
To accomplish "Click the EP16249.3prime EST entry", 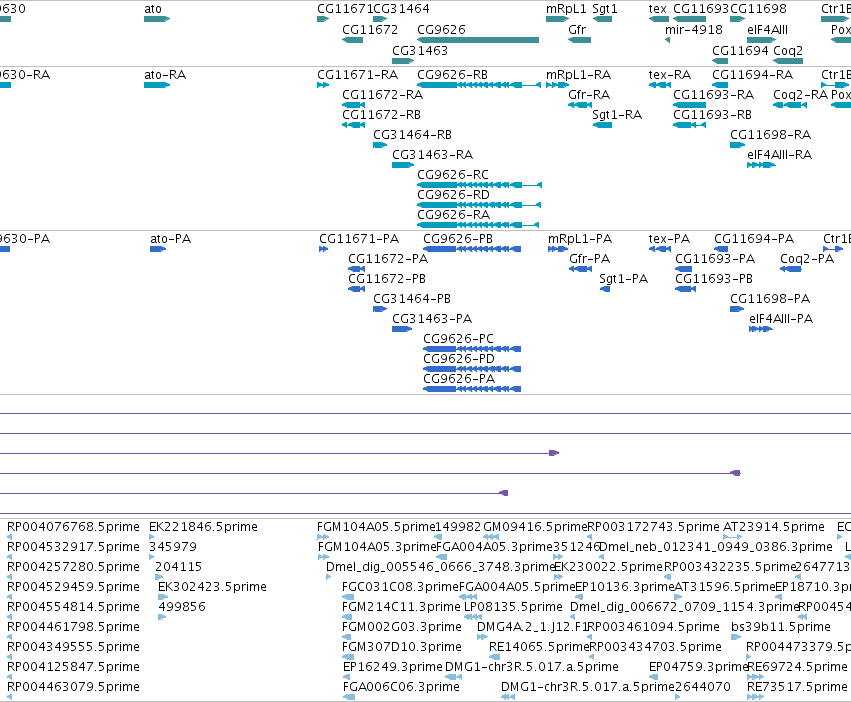I will 393,667.
